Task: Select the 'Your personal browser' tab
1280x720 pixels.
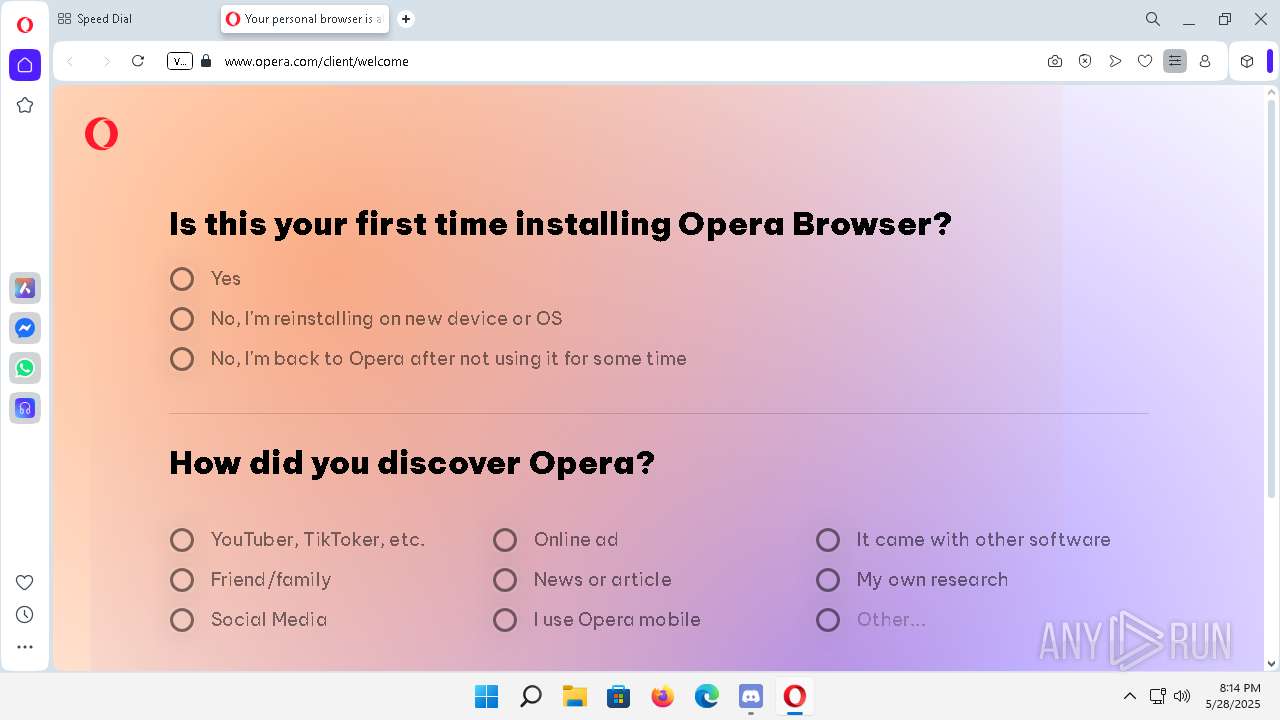Action: [x=304, y=19]
